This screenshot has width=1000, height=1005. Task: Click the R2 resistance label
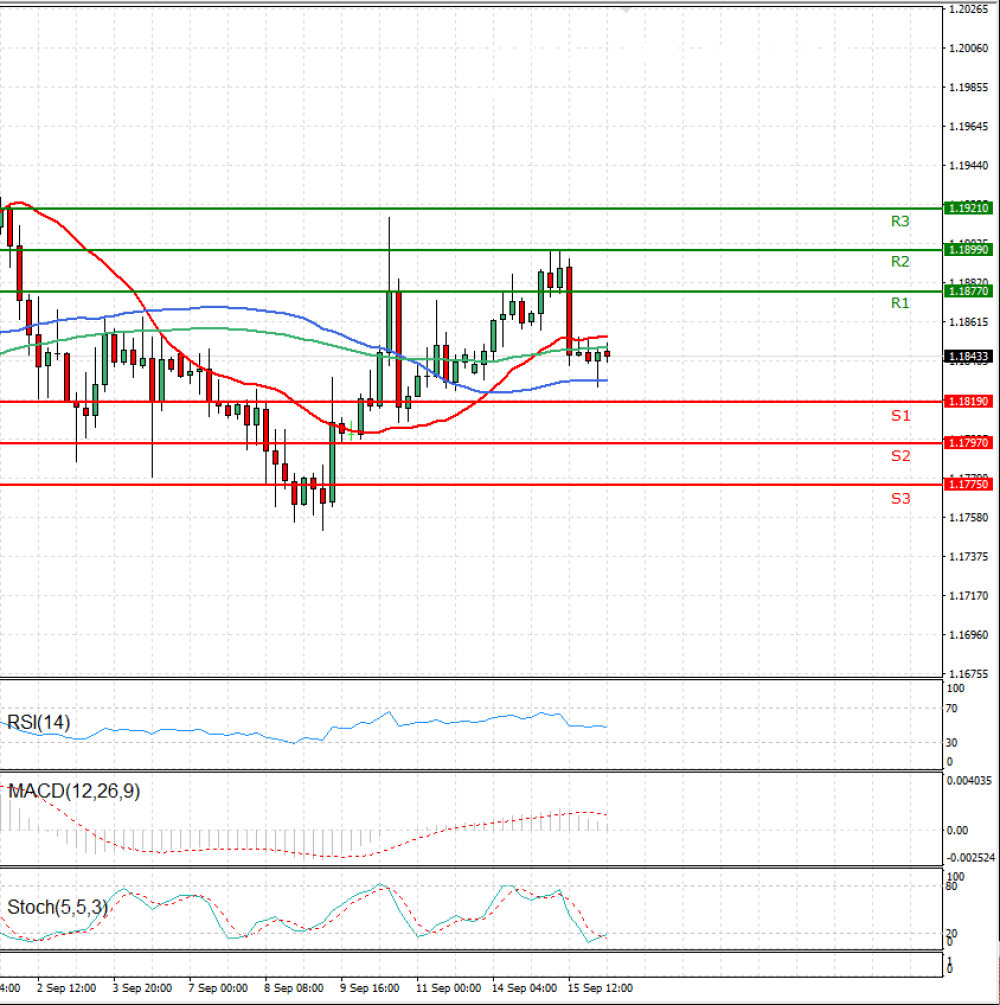pos(900,262)
